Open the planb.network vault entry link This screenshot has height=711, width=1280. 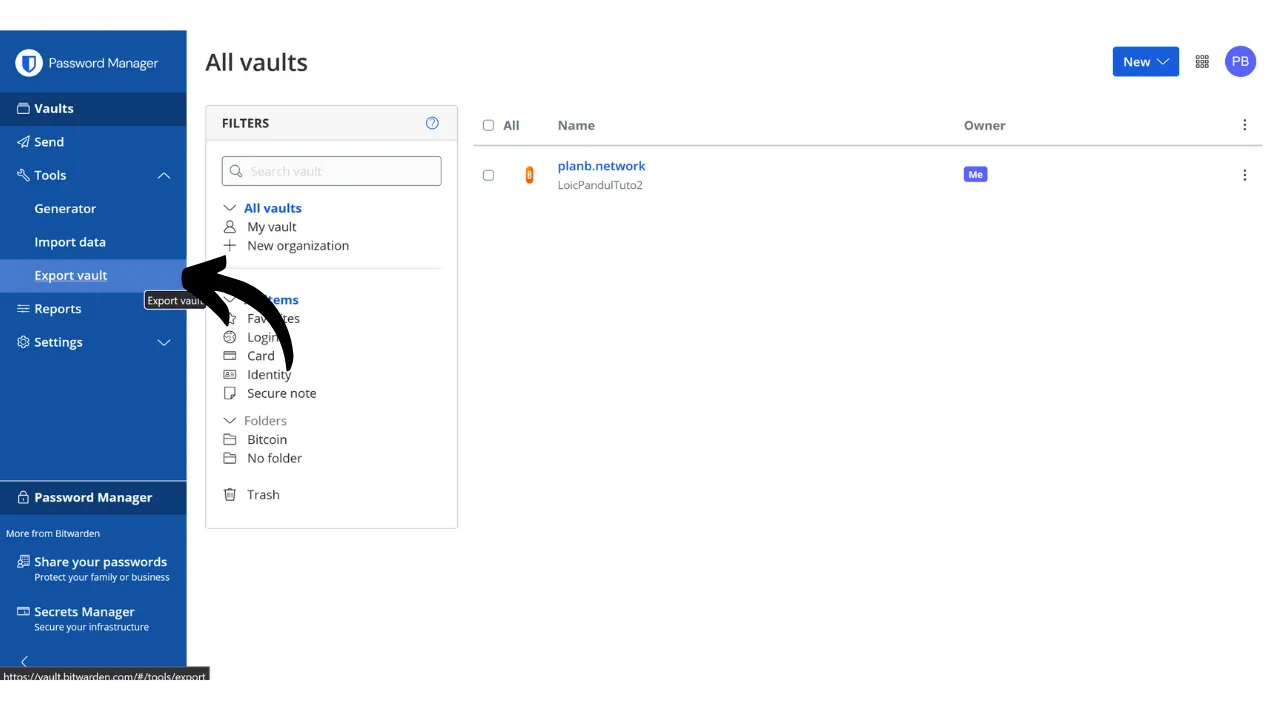[x=601, y=166]
